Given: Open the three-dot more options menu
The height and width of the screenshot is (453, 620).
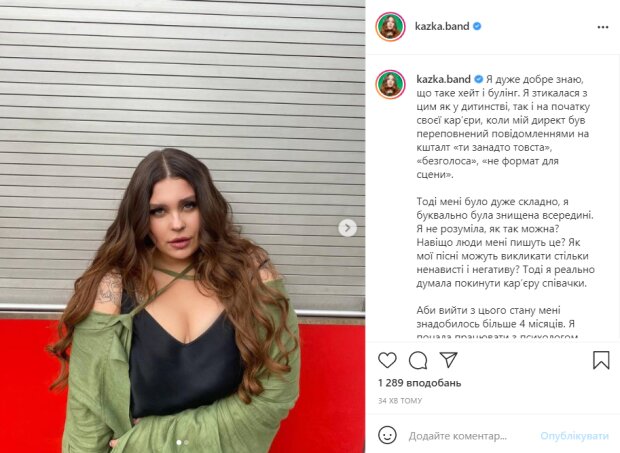Looking at the screenshot, I should pos(603,27).
